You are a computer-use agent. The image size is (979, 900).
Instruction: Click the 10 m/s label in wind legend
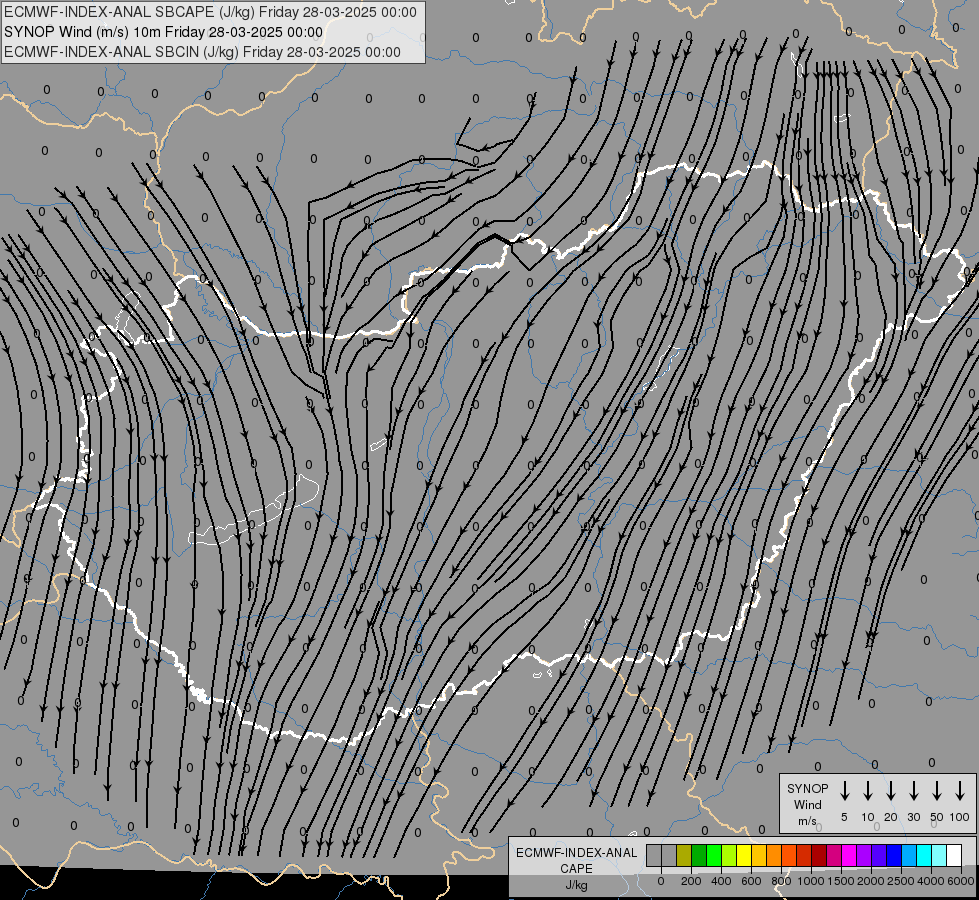pyautogui.click(x=868, y=817)
